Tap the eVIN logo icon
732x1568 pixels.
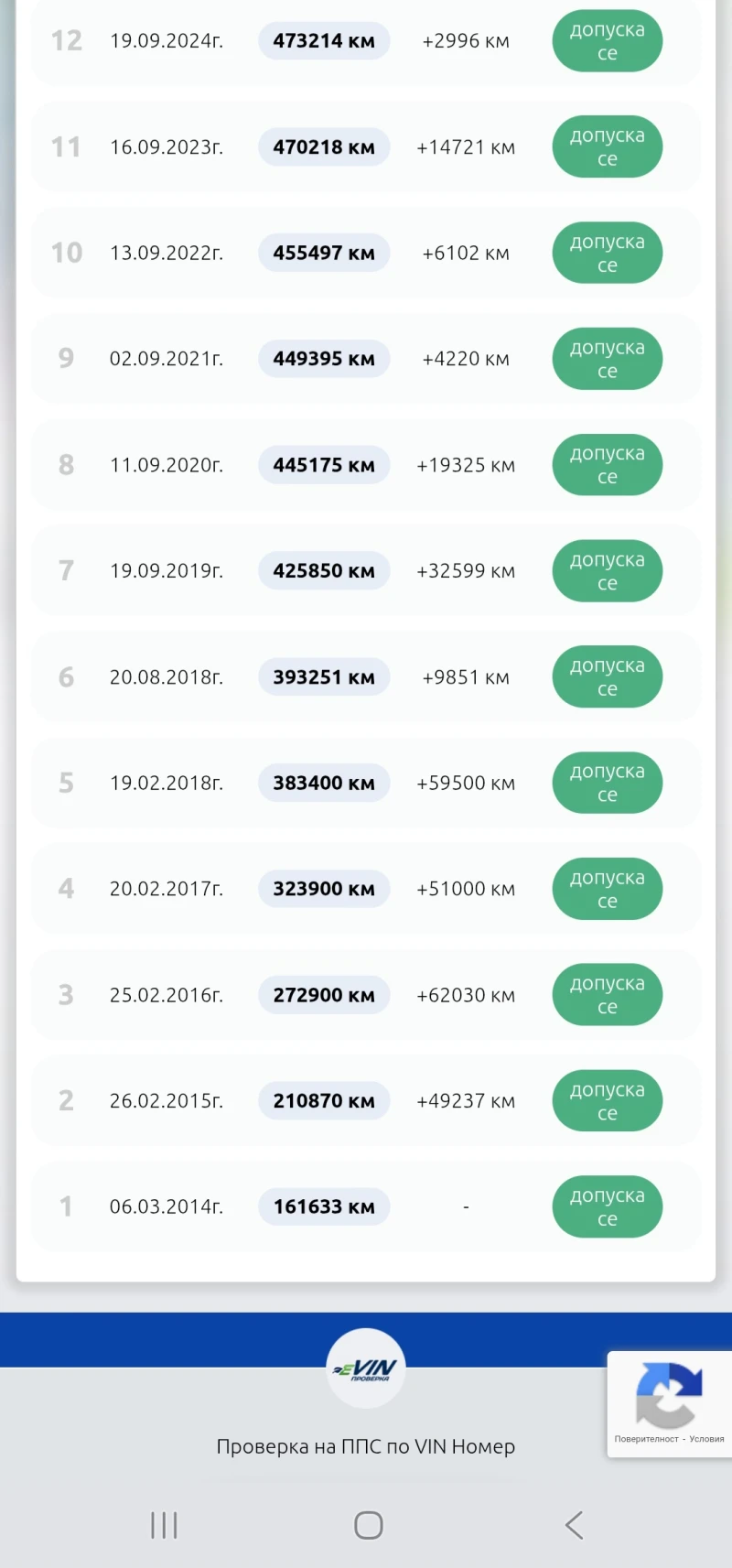click(x=366, y=1369)
